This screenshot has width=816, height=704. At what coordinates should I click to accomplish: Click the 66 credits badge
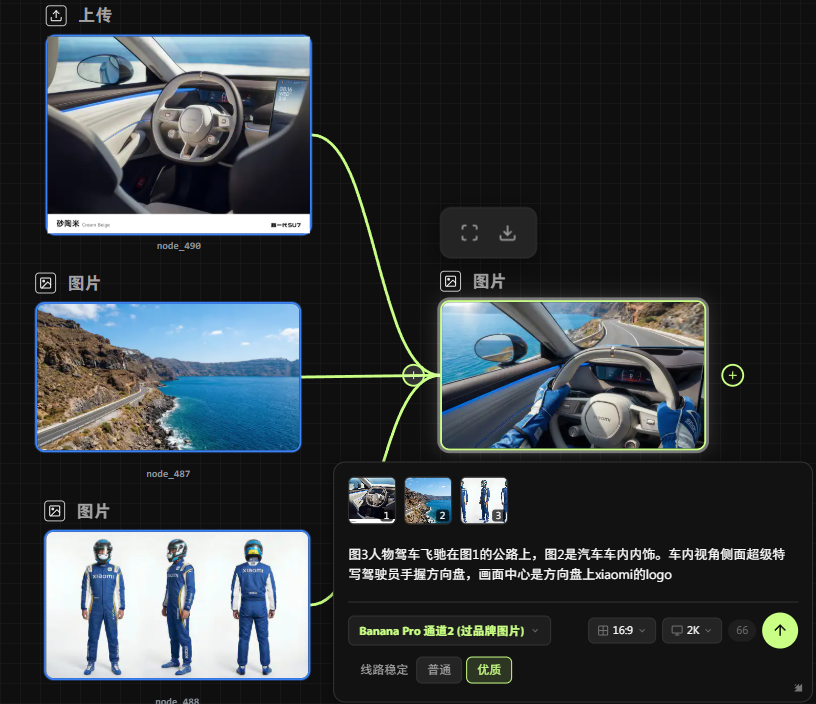[x=742, y=631]
